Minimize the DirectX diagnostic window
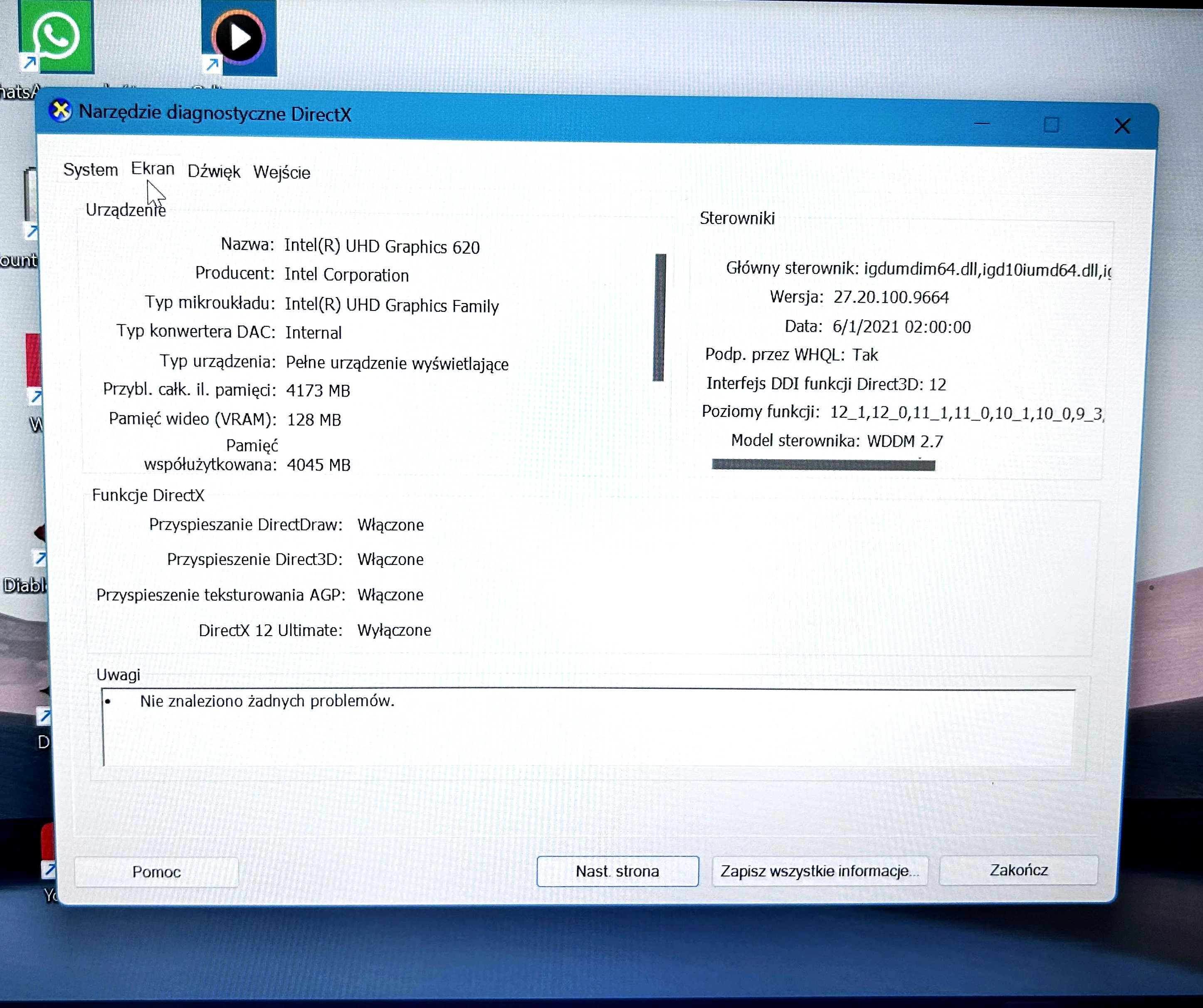 (982, 124)
